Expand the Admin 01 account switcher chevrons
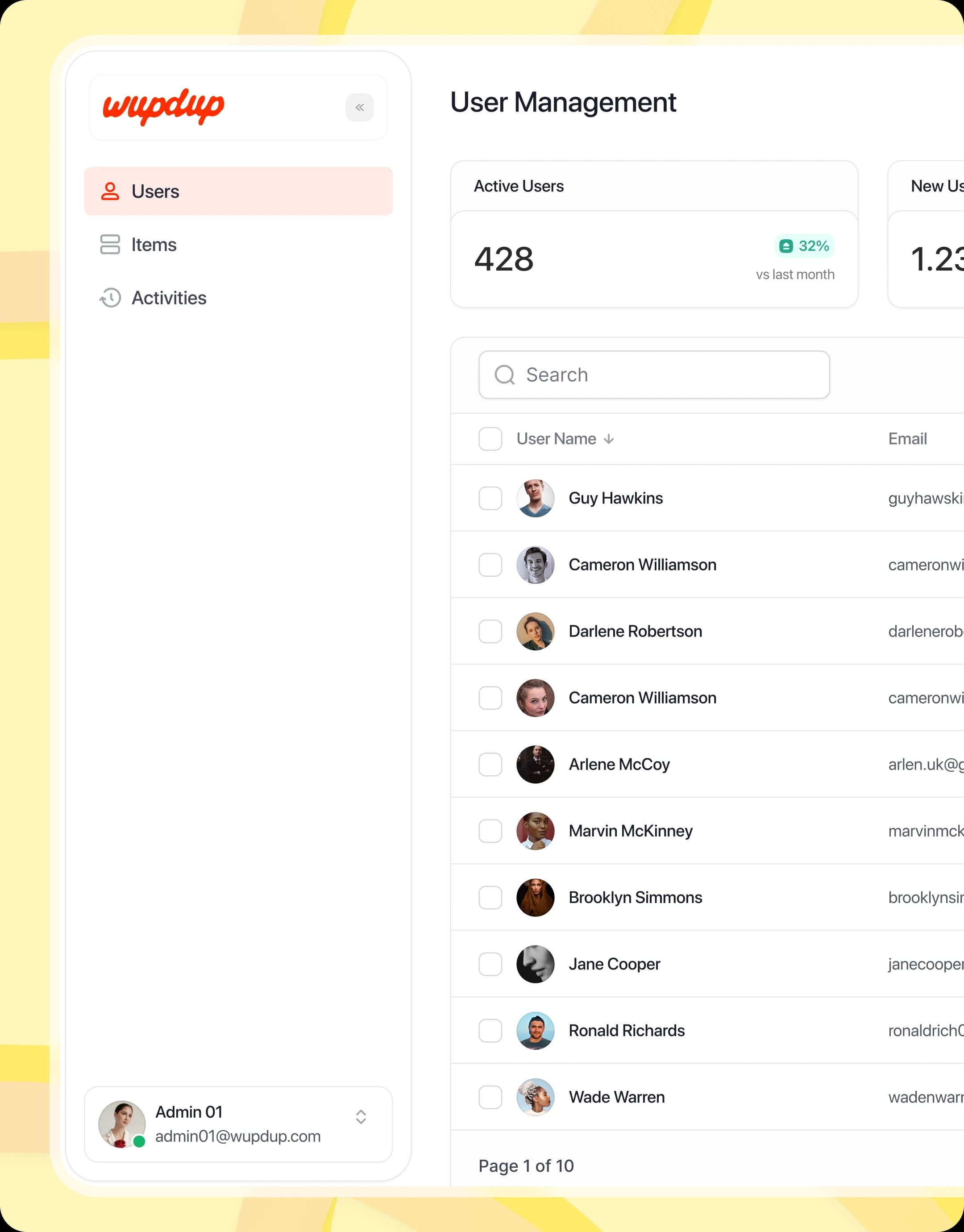The height and width of the screenshot is (1232, 964). (x=361, y=1117)
